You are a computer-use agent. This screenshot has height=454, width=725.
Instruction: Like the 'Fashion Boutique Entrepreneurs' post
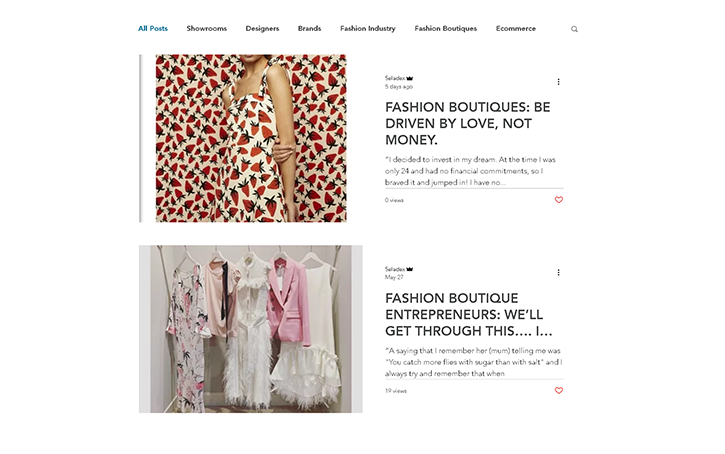point(559,391)
